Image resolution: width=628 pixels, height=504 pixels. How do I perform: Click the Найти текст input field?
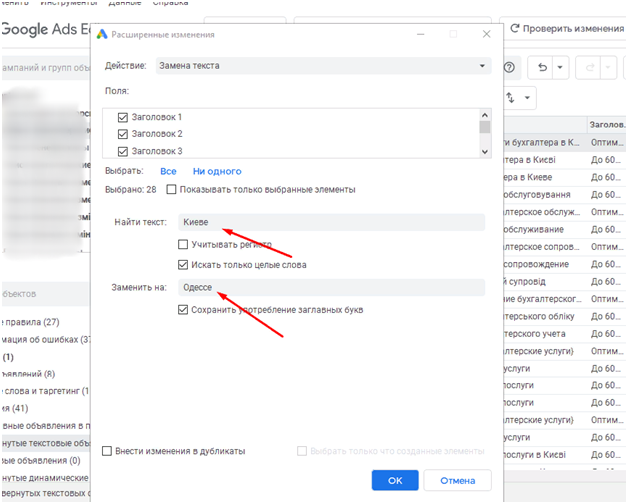[x=332, y=222]
